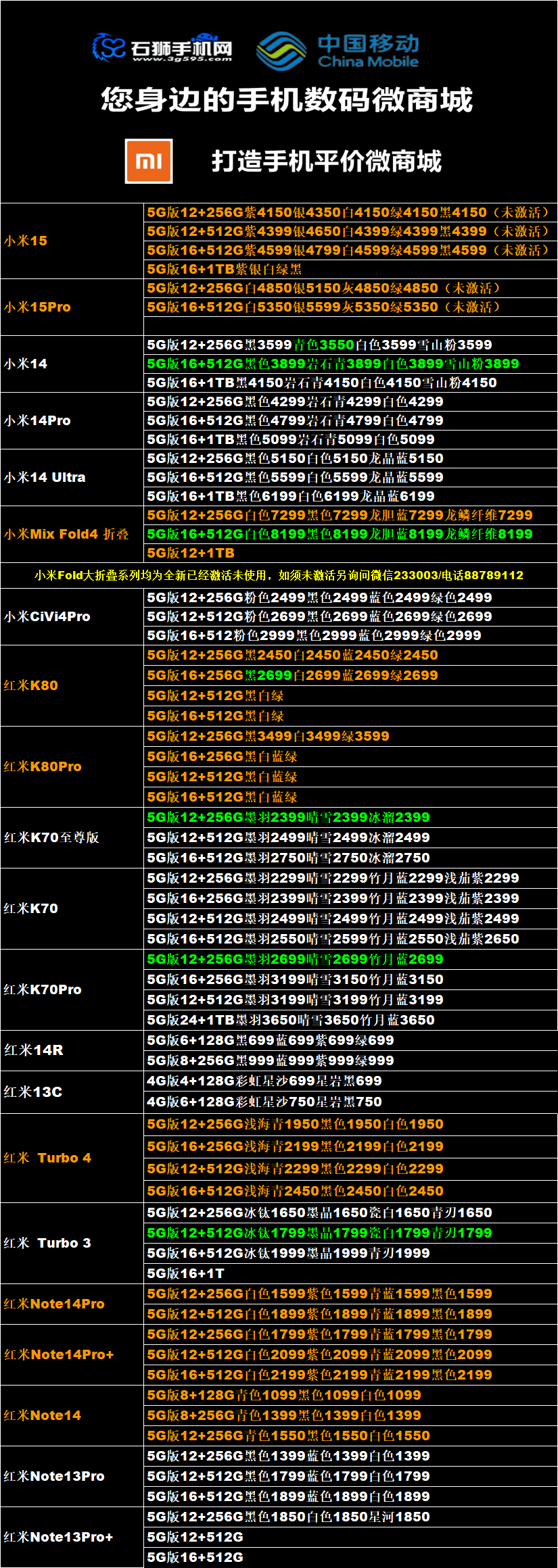Click the row 5G版12+256G白4850银5150灰4850绿4850

(350, 288)
